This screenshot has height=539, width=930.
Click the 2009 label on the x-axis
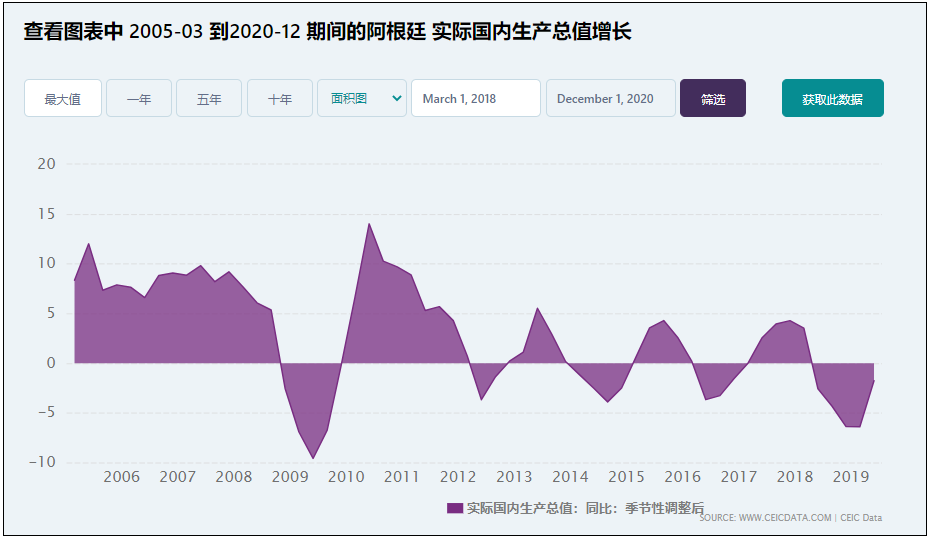pyautogui.click(x=290, y=477)
